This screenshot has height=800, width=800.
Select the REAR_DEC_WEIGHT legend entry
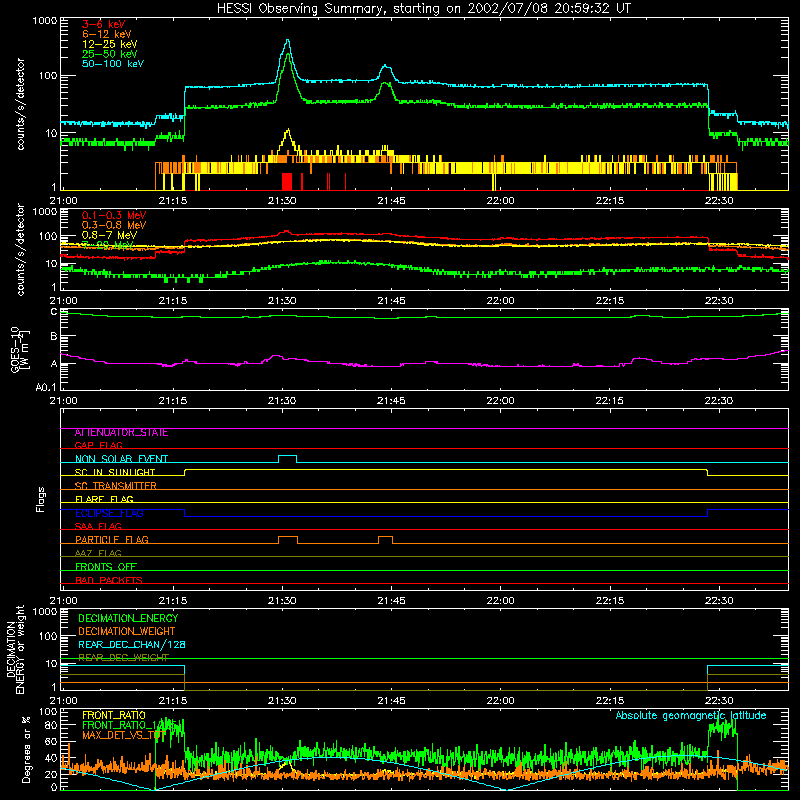[x=123, y=657]
